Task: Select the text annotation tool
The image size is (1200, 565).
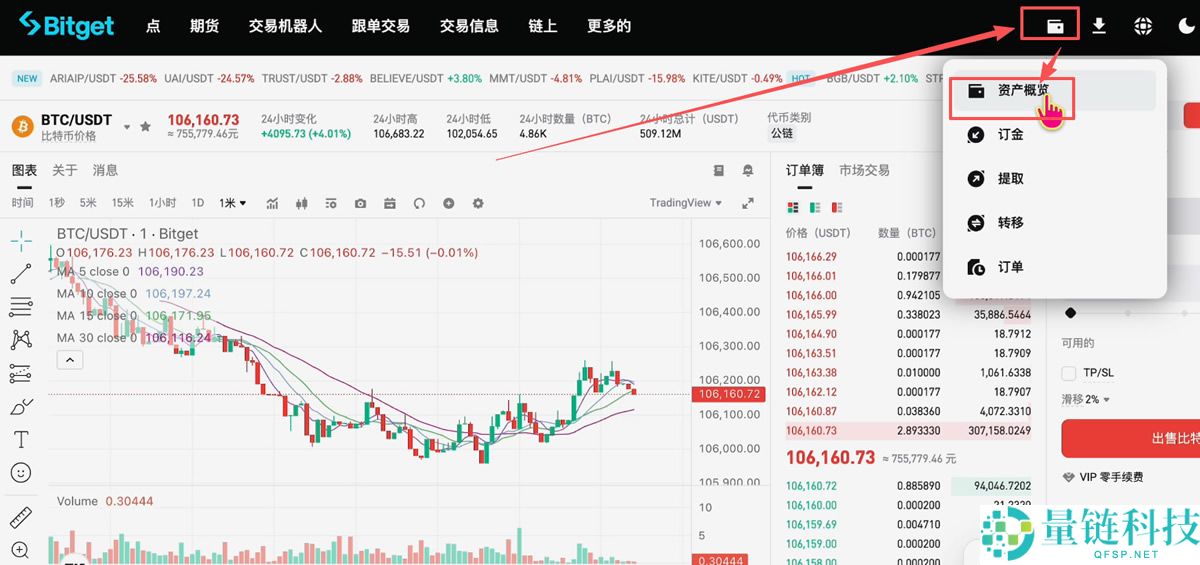Action: tap(20, 439)
